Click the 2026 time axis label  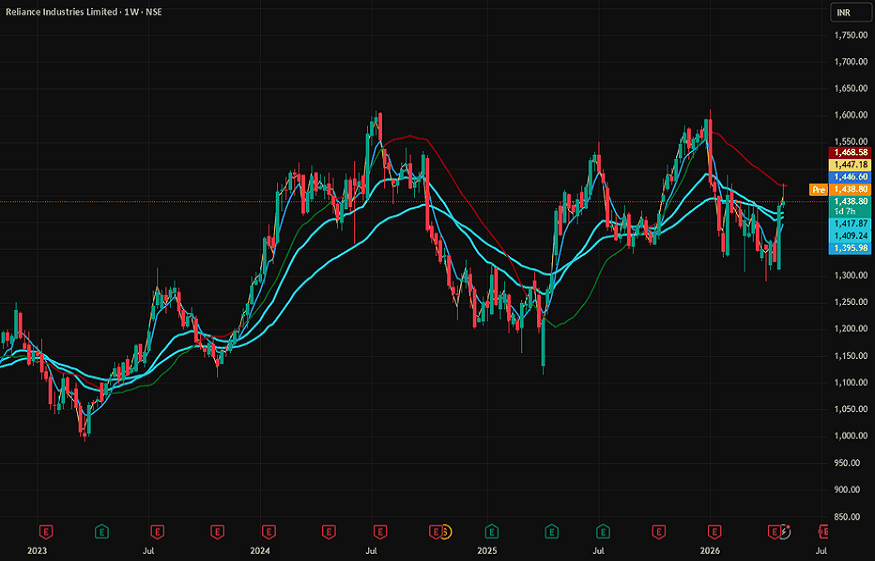[x=710, y=551]
